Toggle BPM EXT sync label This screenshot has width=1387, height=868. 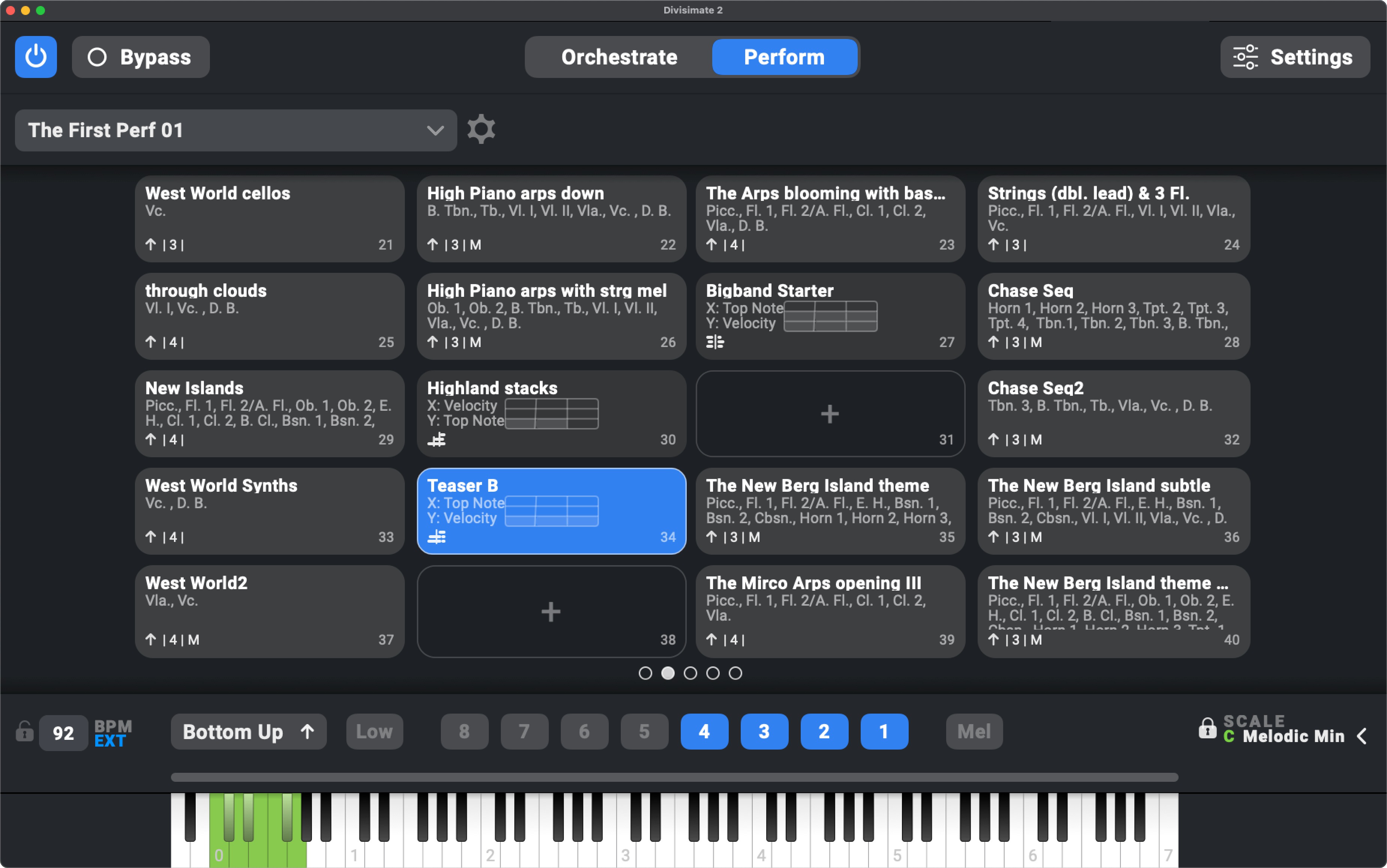[x=110, y=741]
